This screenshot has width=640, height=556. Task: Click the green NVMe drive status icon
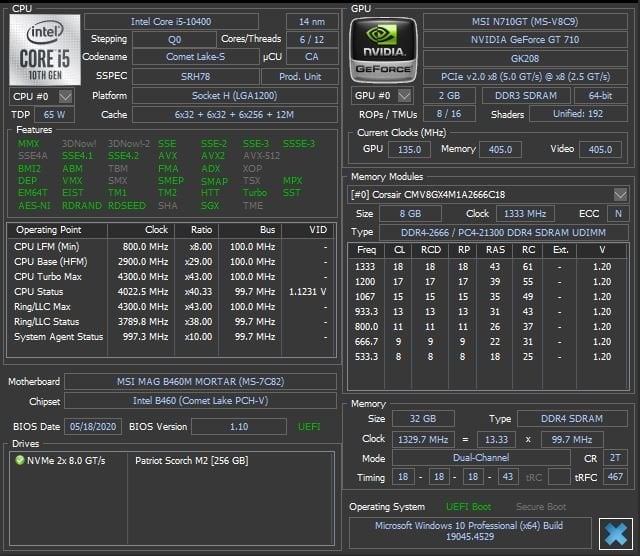[x=19, y=460]
